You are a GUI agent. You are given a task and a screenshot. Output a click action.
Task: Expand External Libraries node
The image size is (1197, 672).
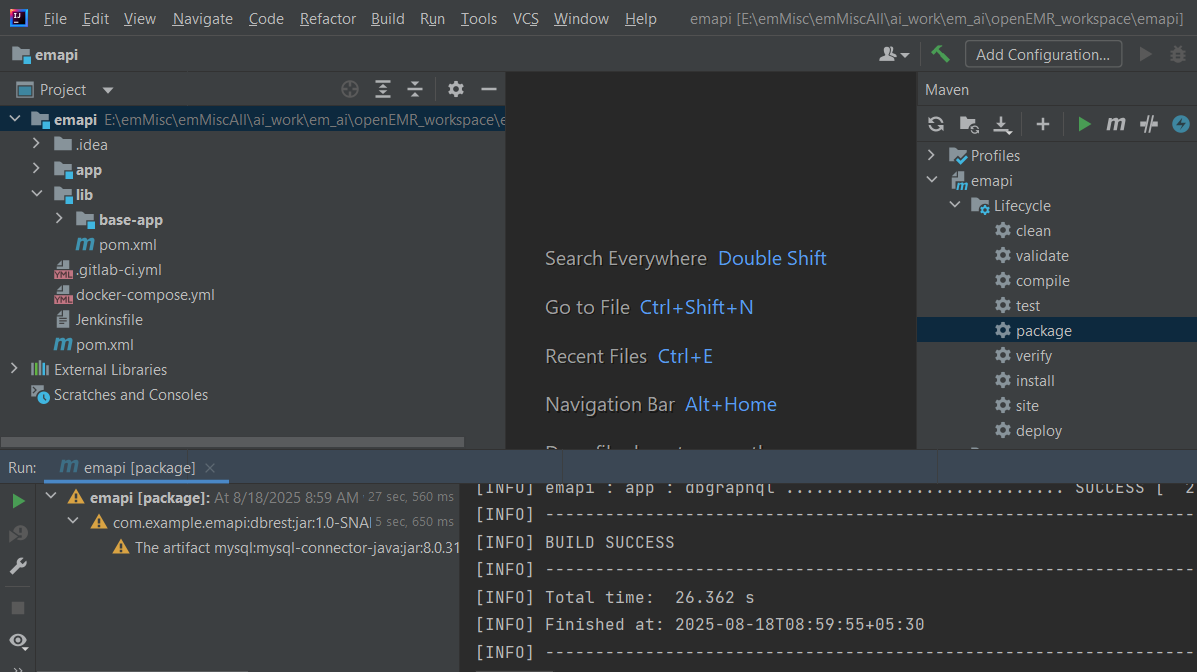coord(15,369)
